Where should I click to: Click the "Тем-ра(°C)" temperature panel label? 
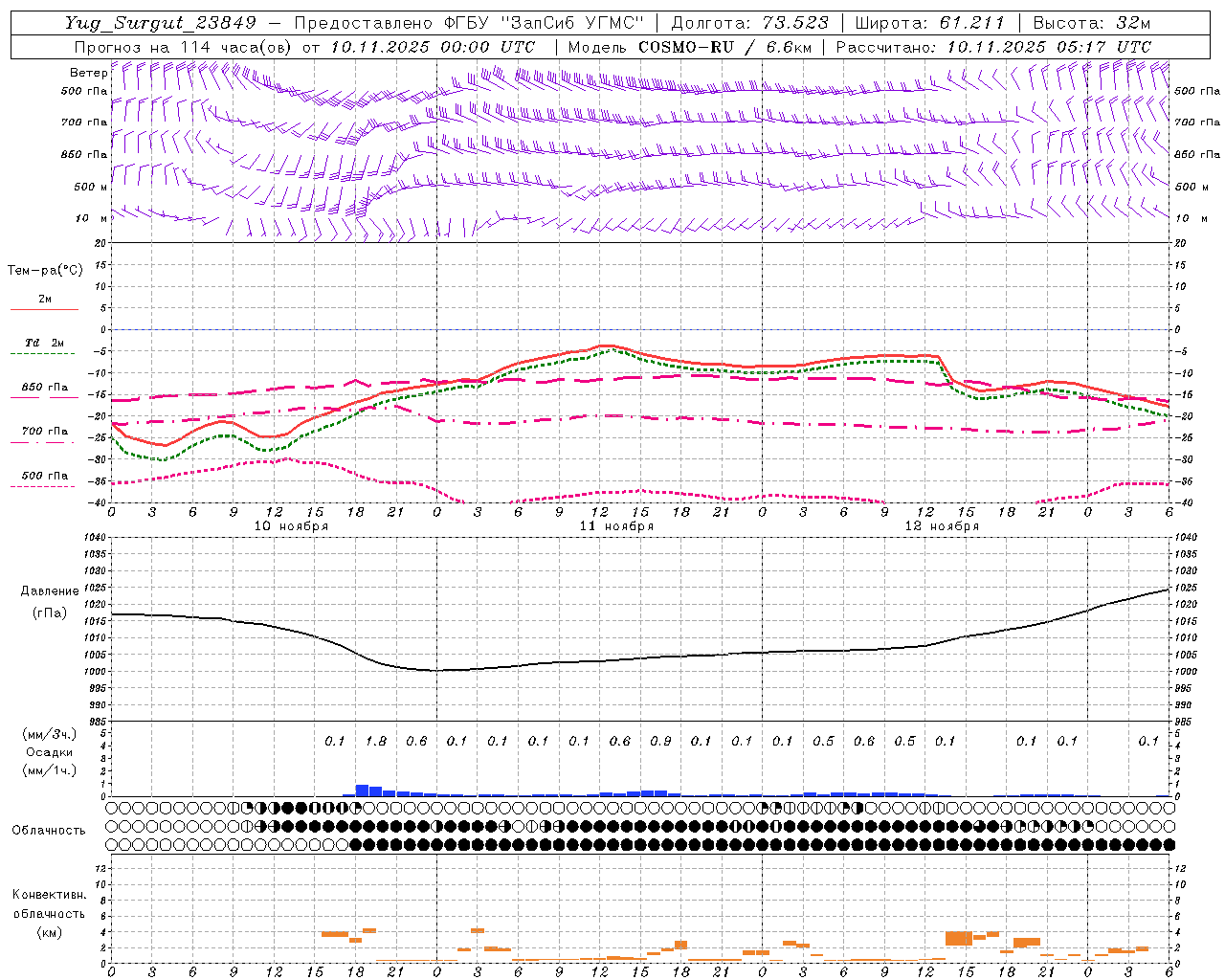45,271
